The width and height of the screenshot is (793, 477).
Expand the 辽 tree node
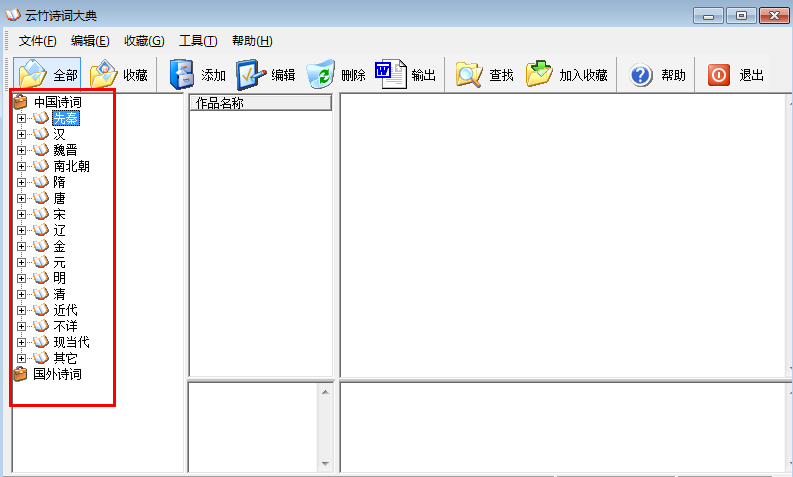[x=21, y=230]
